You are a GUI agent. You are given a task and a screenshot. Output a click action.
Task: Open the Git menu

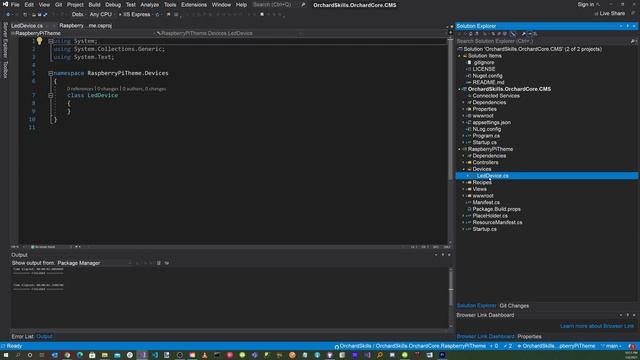pyautogui.click(x=58, y=5)
